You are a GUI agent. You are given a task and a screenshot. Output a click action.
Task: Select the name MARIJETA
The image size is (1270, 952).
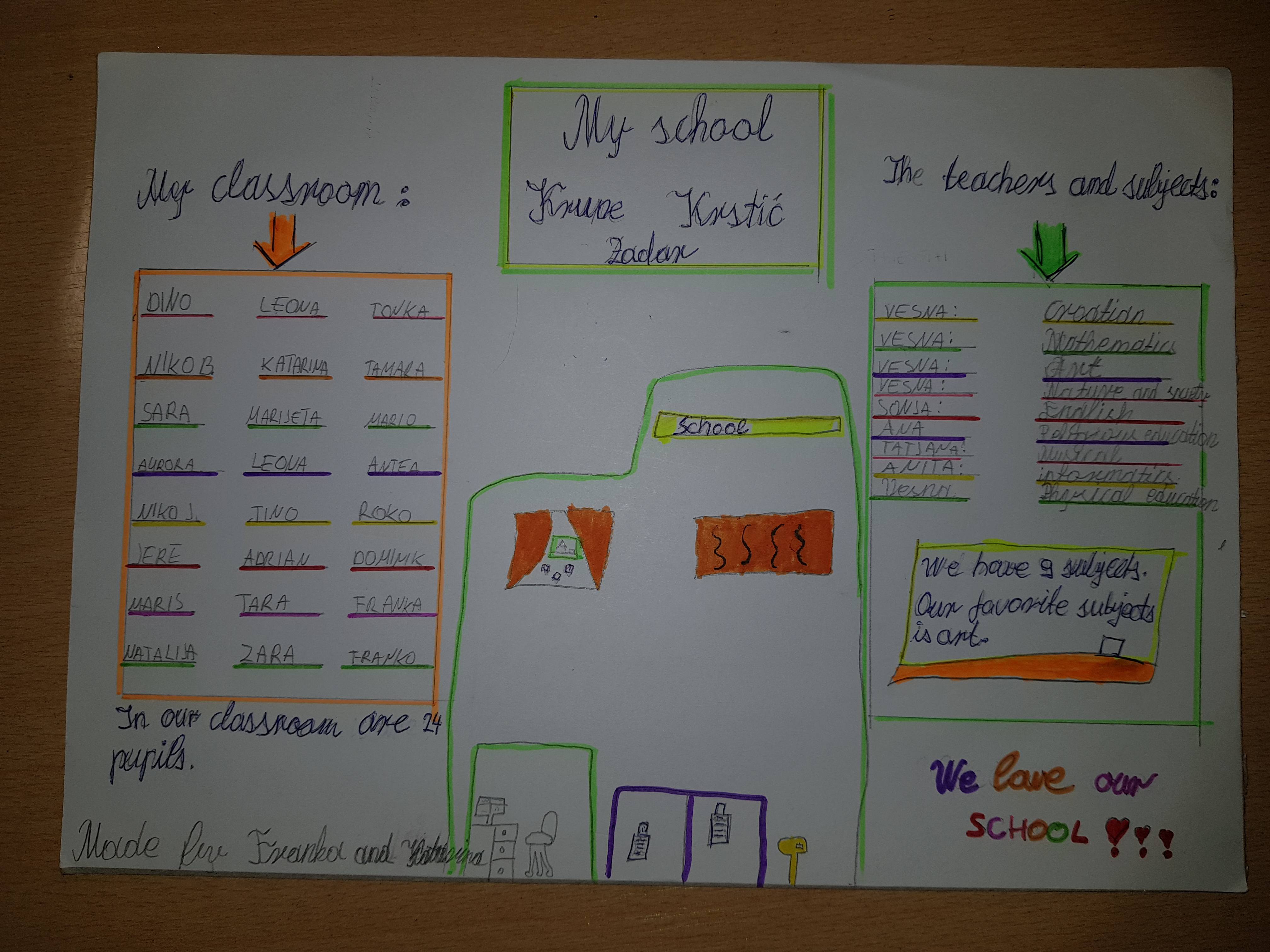284,416
